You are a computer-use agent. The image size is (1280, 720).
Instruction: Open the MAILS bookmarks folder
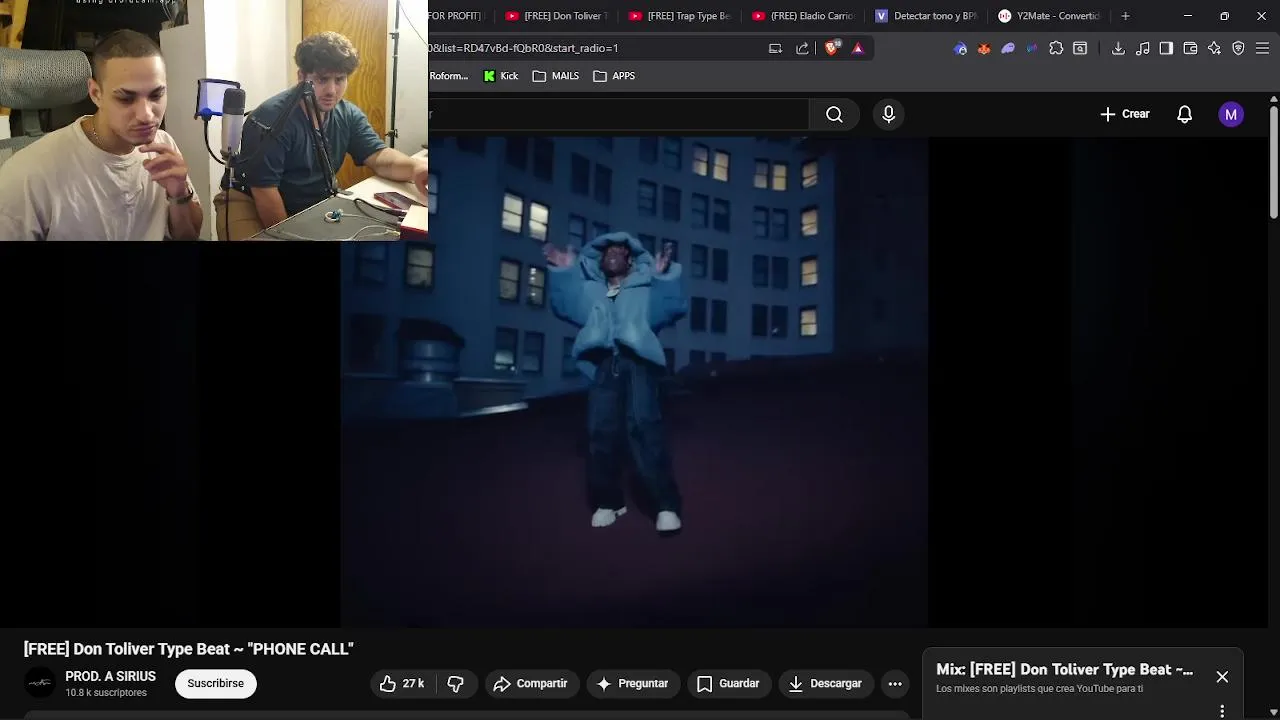556,76
